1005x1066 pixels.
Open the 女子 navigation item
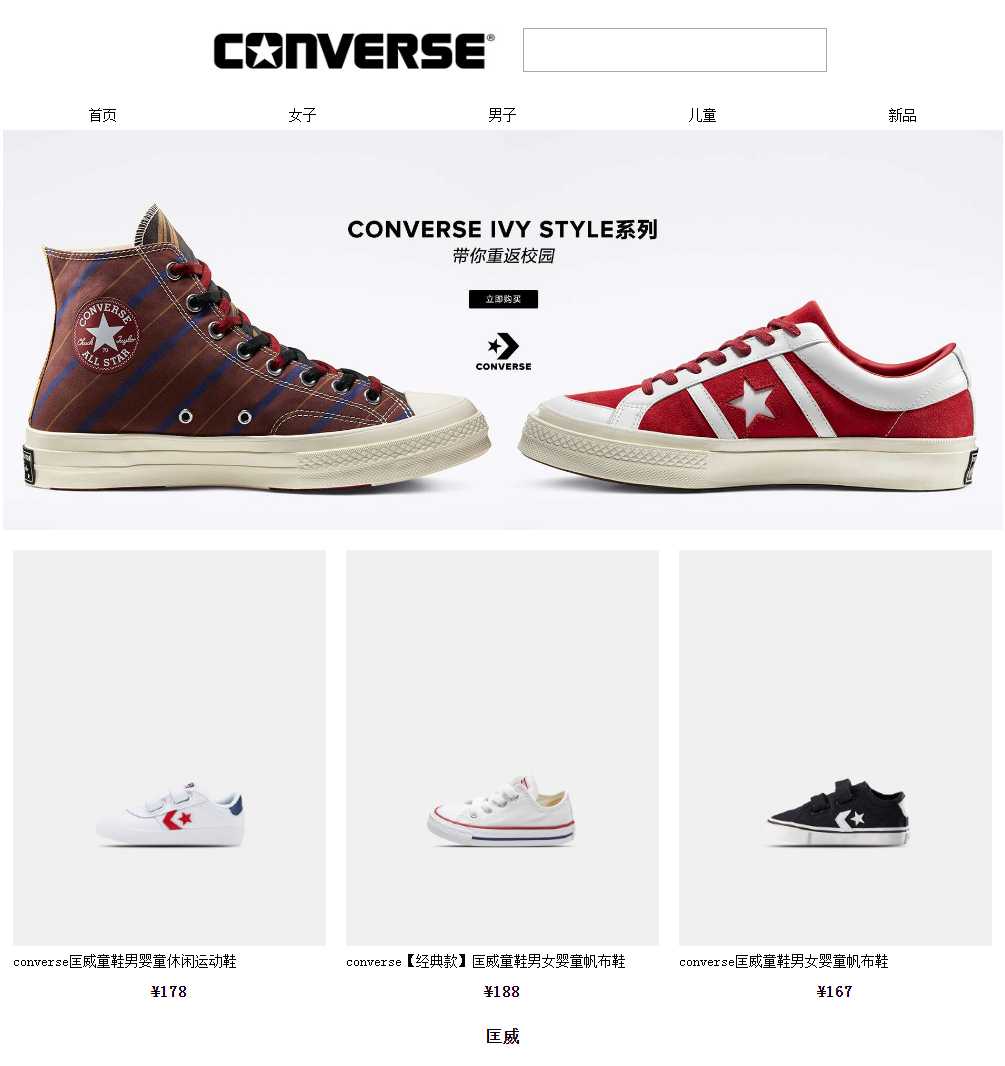pos(303,115)
